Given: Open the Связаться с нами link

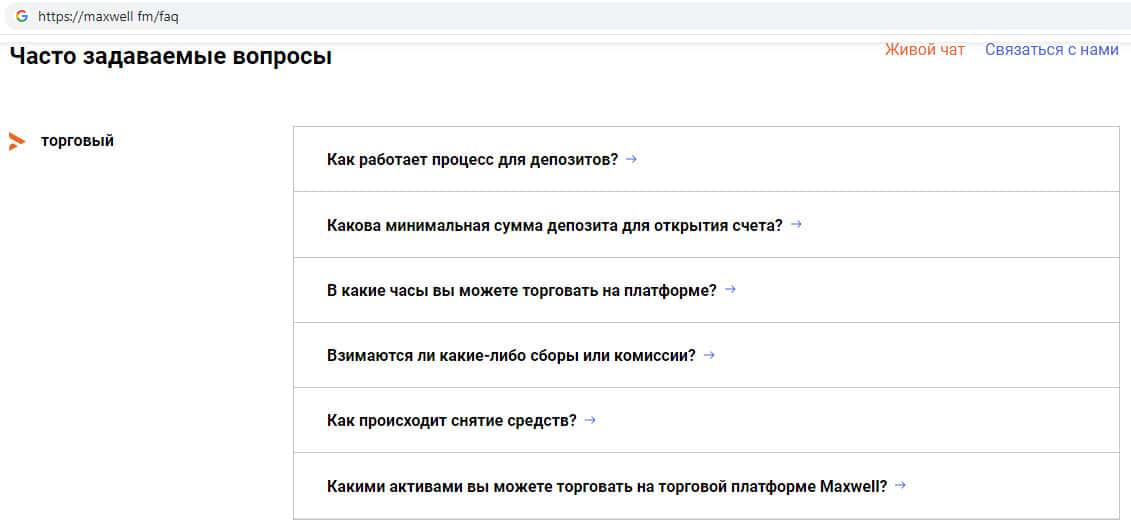Looking at the screenshot, I should (1051, 50).
